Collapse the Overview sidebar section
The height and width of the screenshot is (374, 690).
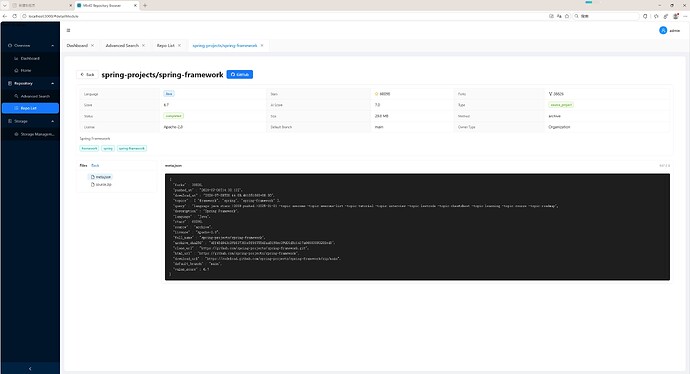click(52, 45)
